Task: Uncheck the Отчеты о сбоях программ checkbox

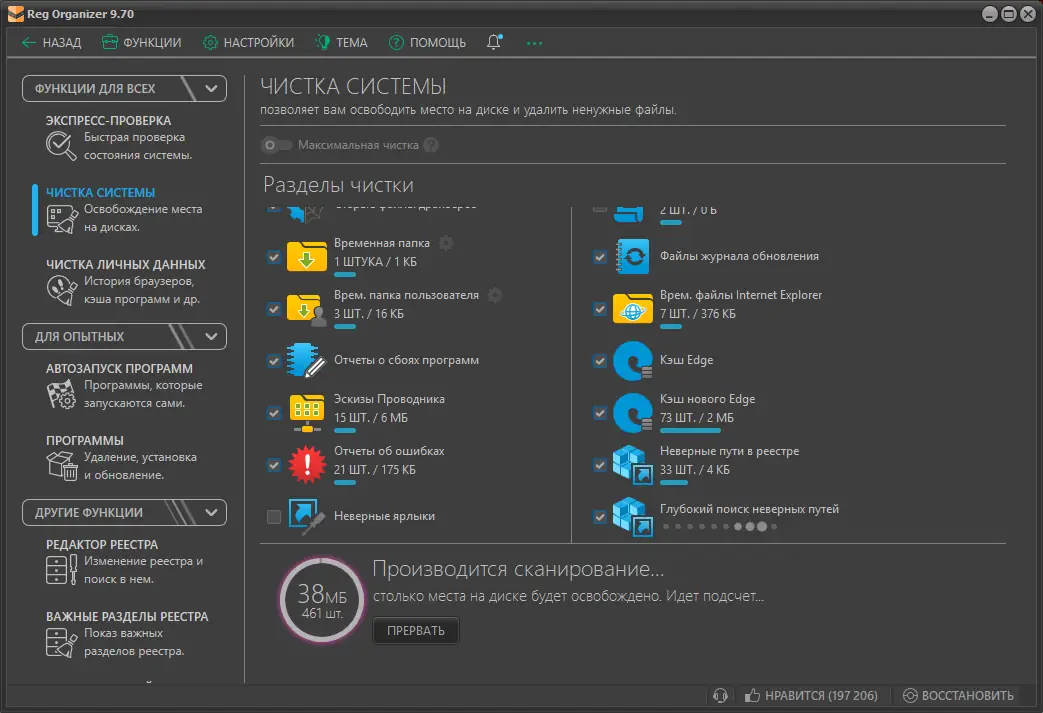Action: tap(273, 360)
